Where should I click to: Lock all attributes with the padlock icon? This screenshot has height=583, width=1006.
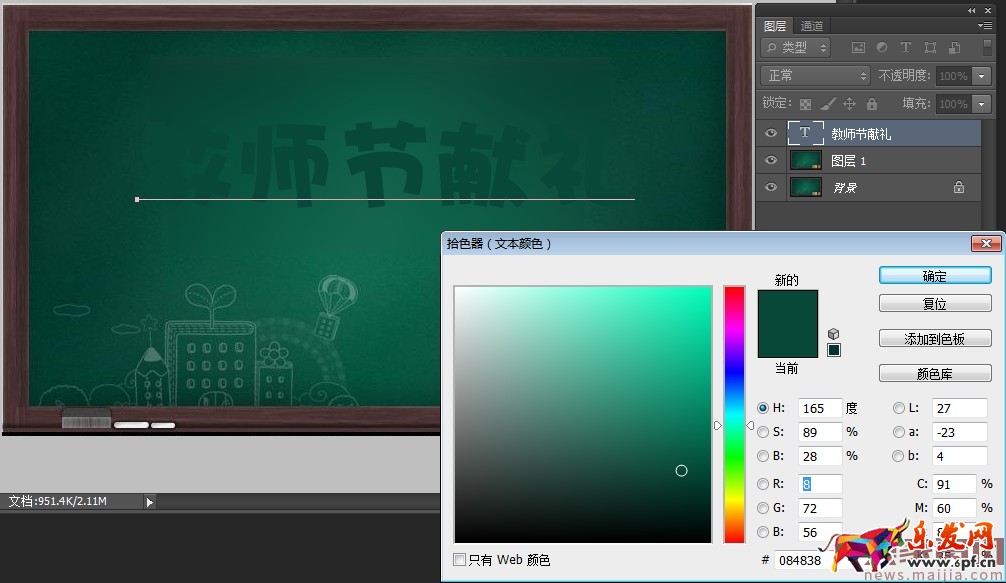871,104
